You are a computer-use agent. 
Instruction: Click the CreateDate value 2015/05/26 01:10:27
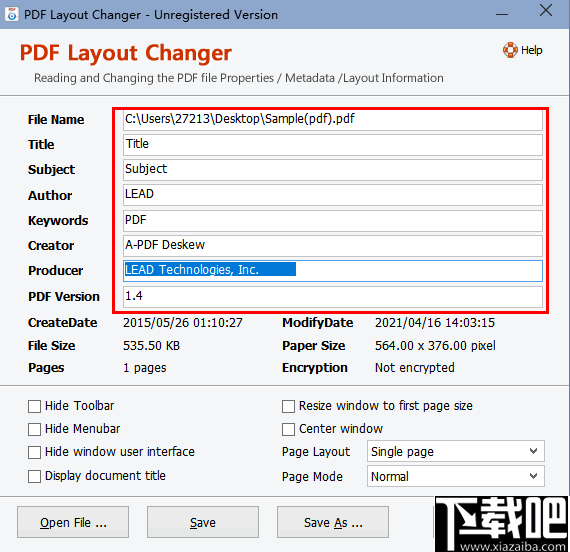point(182,323)
